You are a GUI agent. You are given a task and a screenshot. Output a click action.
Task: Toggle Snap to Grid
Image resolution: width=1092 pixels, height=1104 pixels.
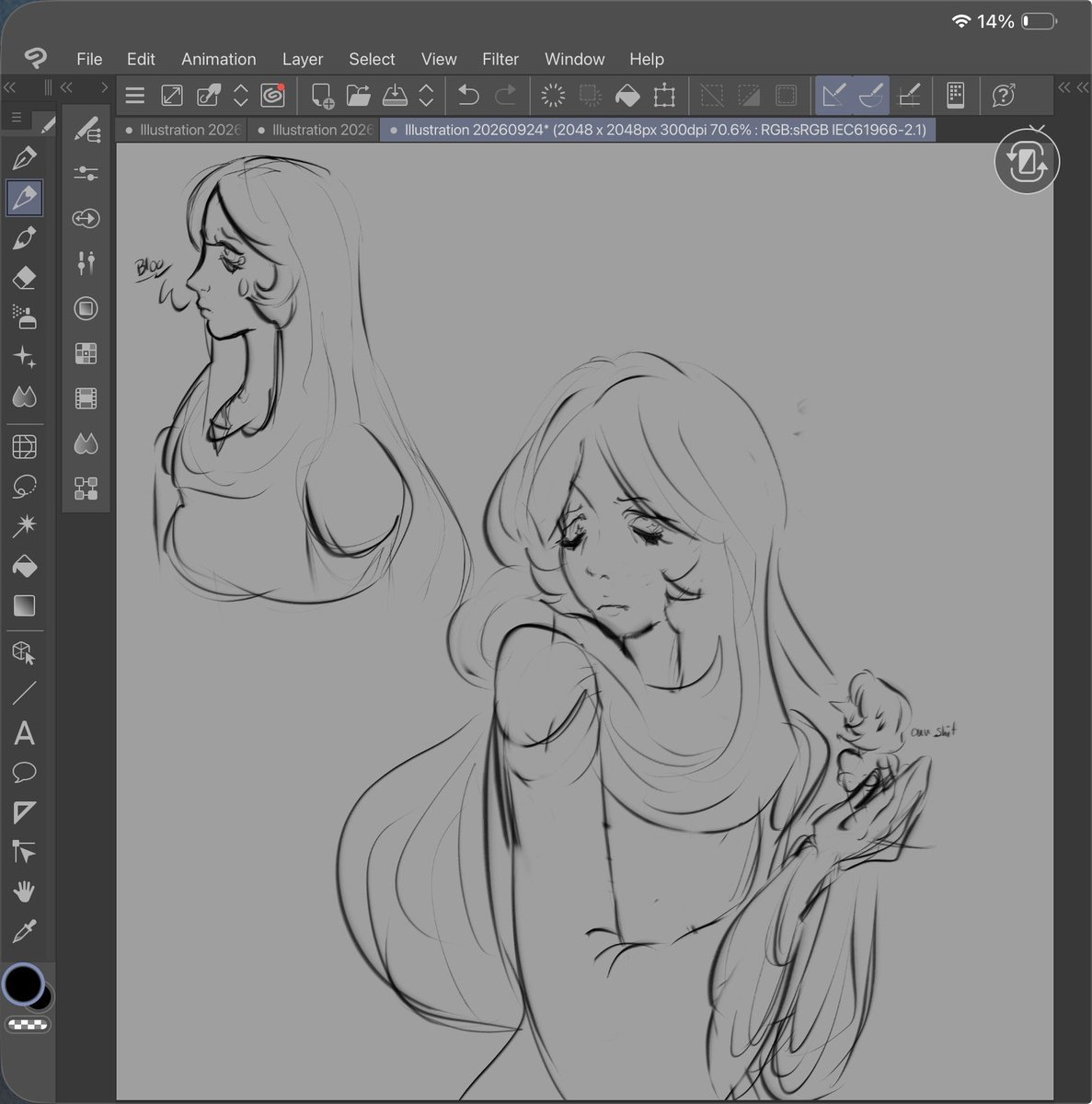pos(909,95)
